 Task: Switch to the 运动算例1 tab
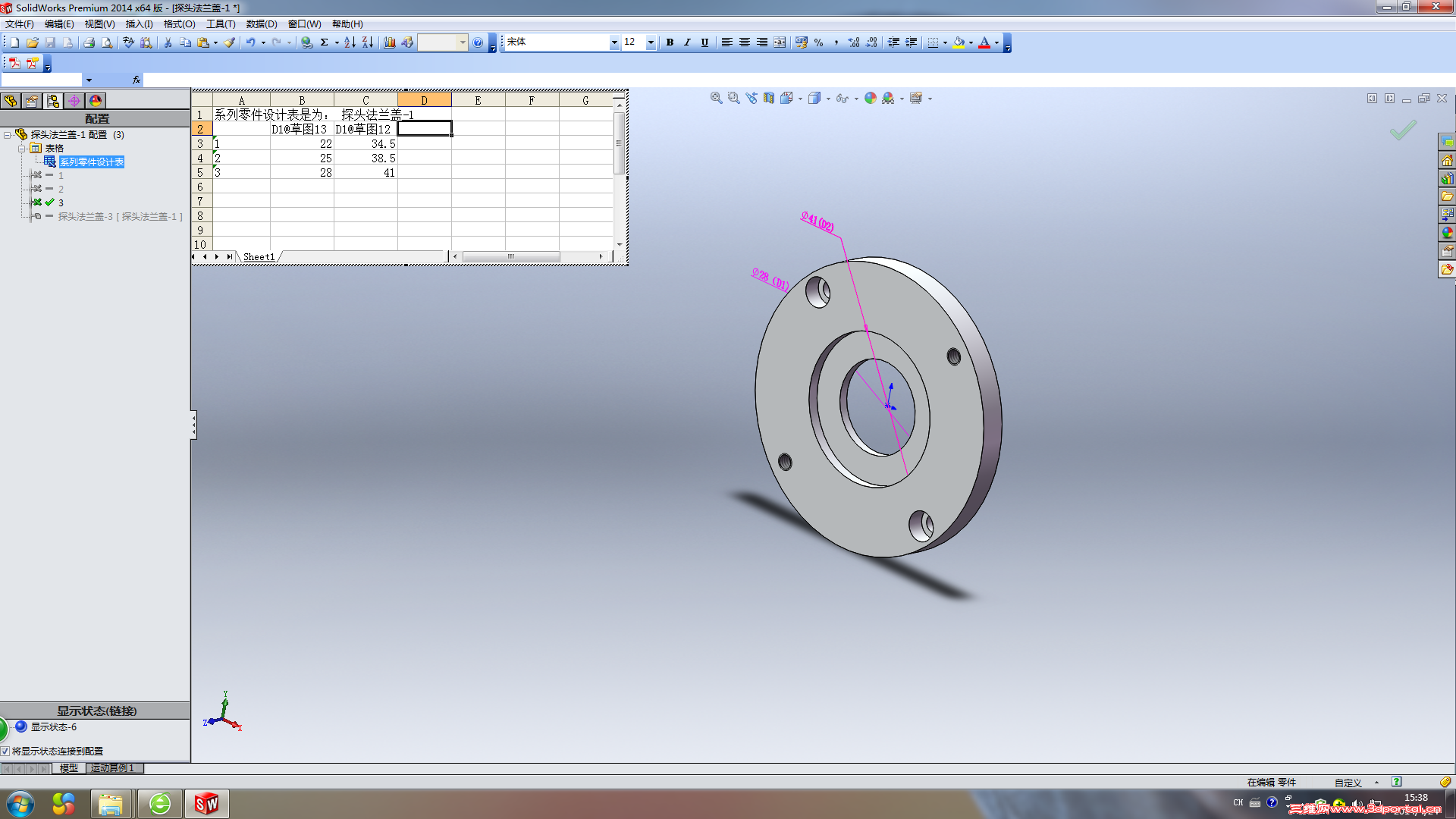(112, 768)
